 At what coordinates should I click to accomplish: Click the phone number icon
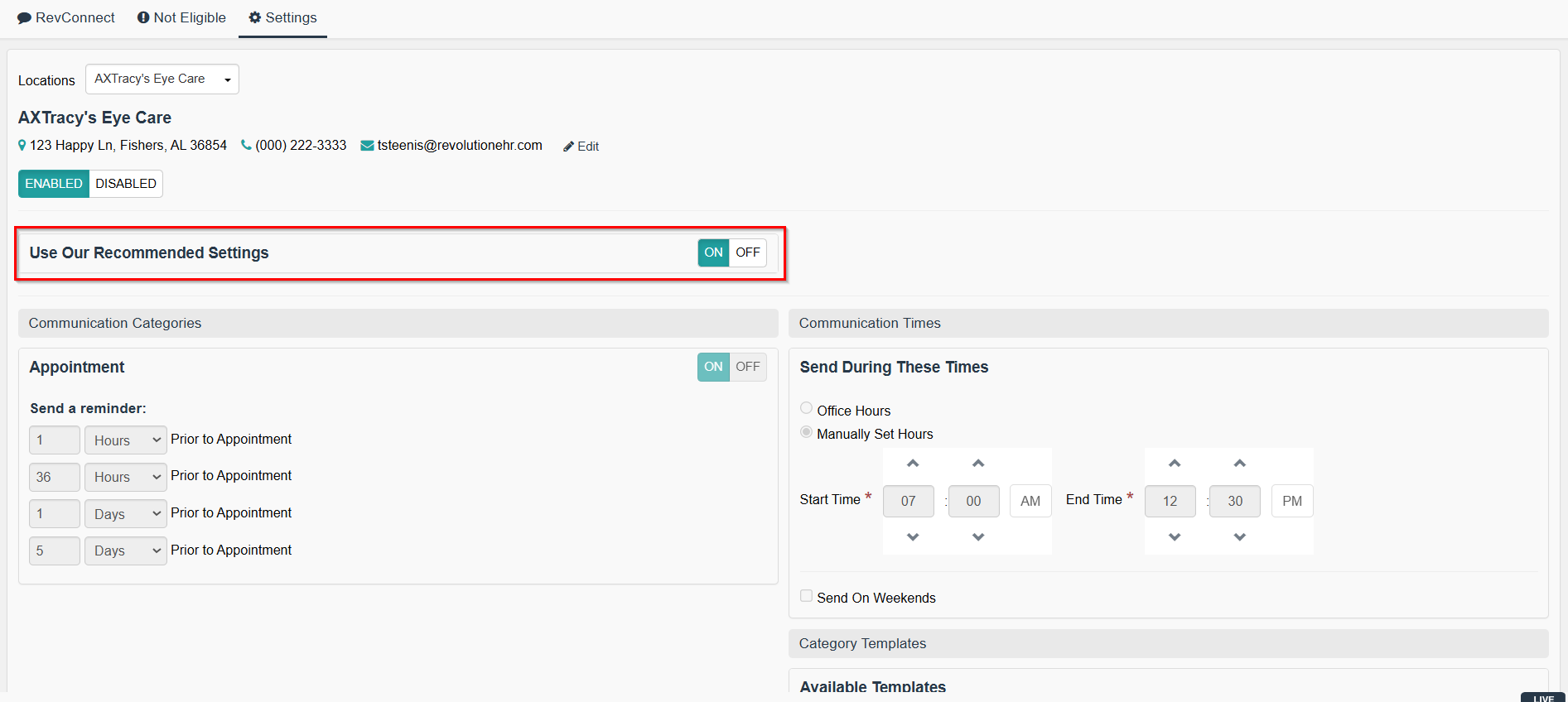tap(246, 145)
